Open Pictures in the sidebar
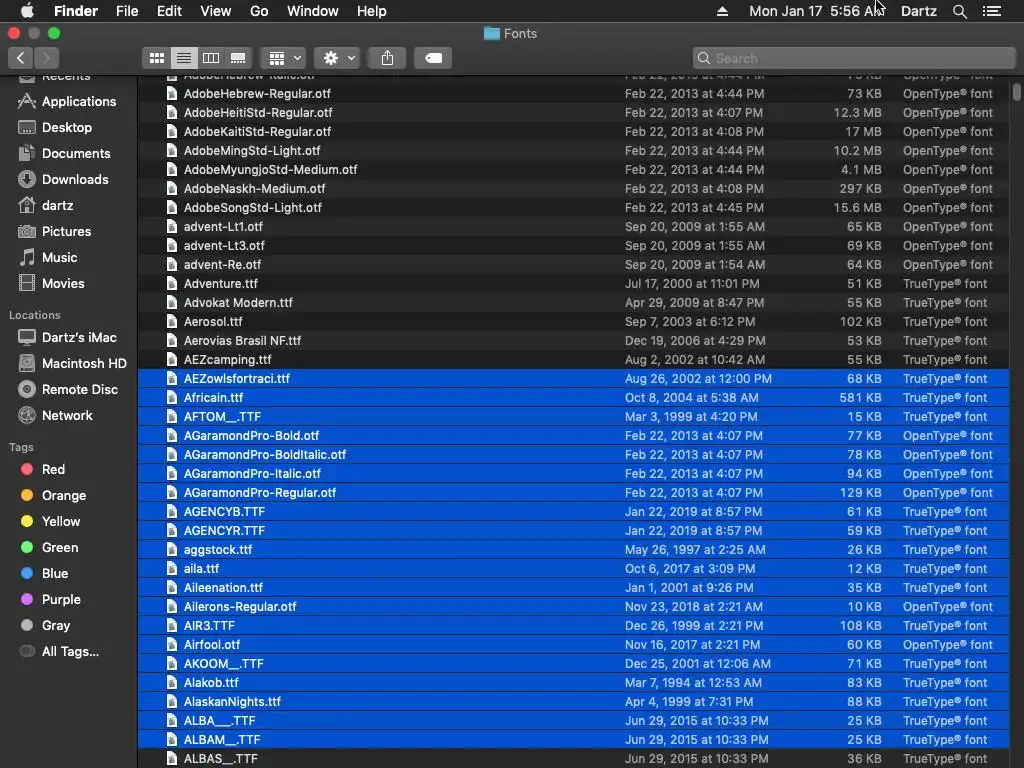Screen dimensions: 1024x768 tap(69, 231)
